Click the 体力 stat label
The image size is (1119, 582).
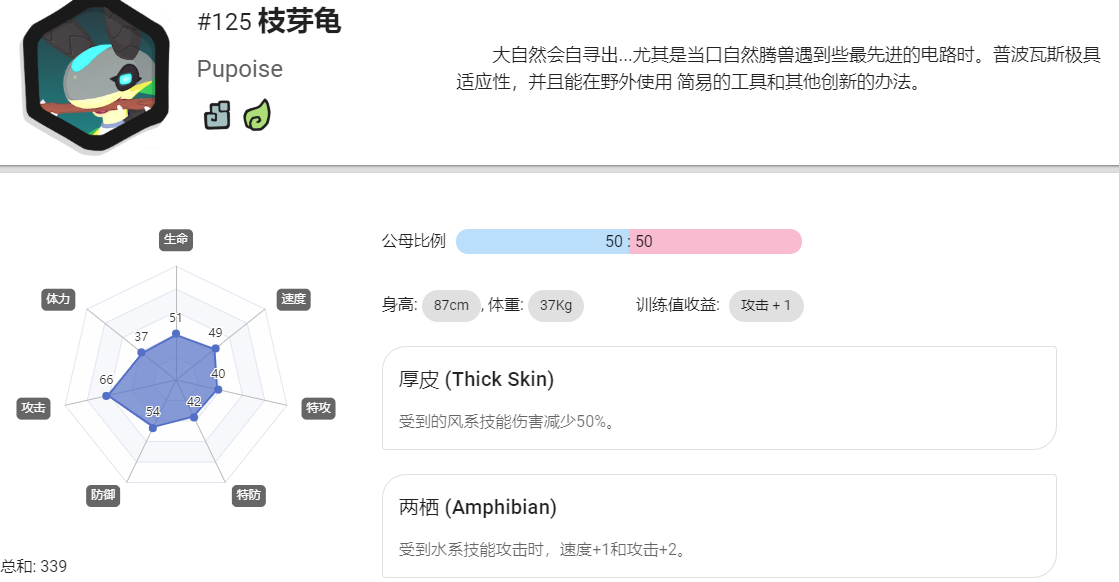tap(58, 300)
